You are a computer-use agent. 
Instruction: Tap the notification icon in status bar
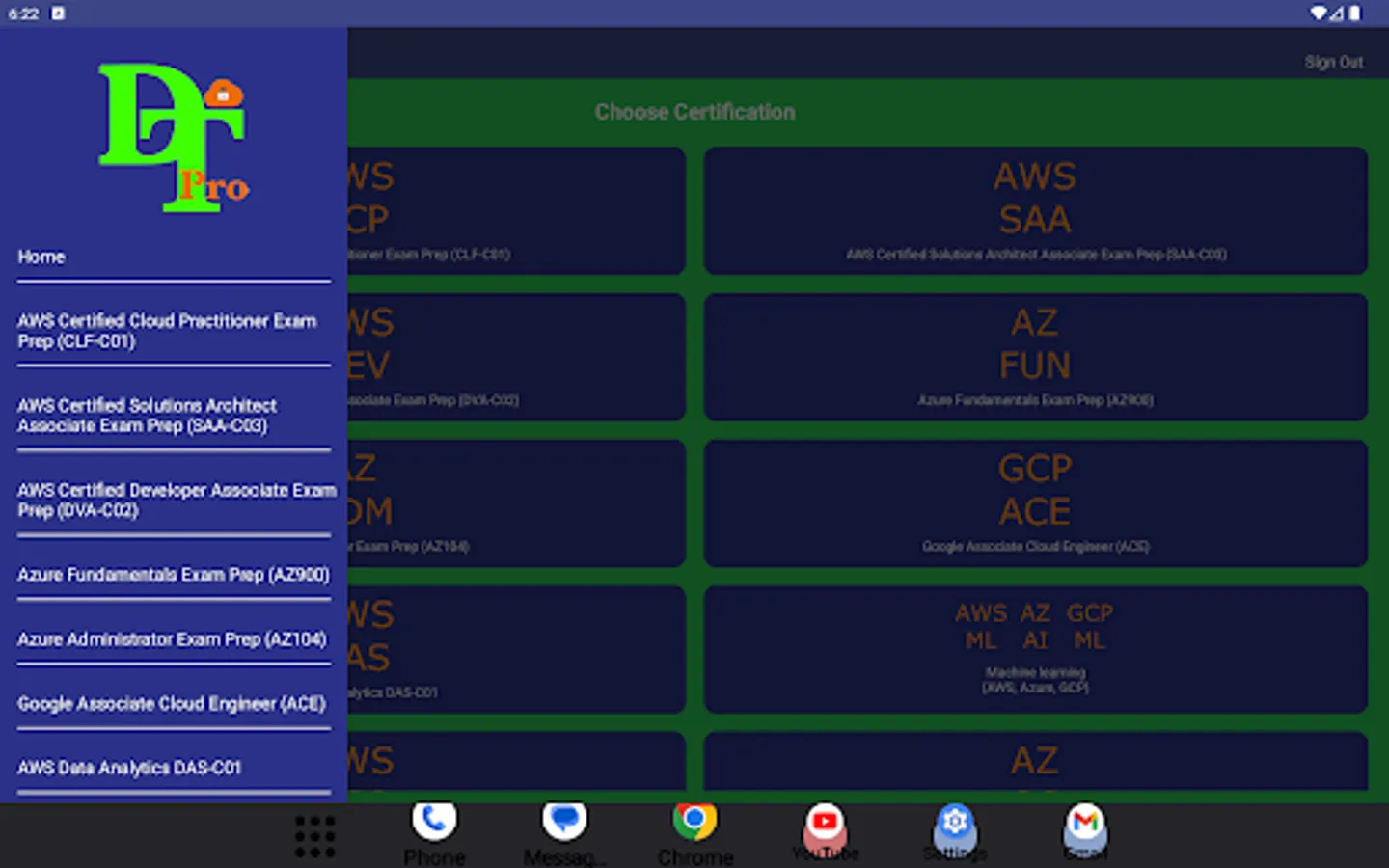point(58,14)
